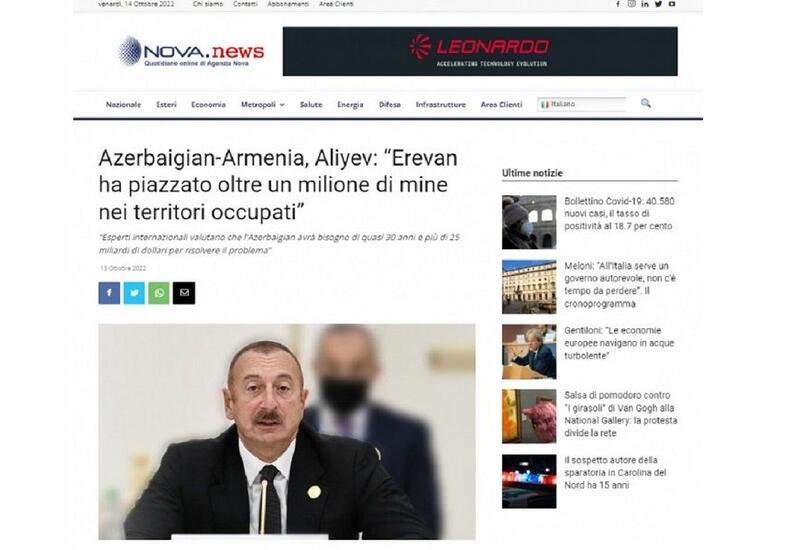Send article by email icon

pos(184,293)
